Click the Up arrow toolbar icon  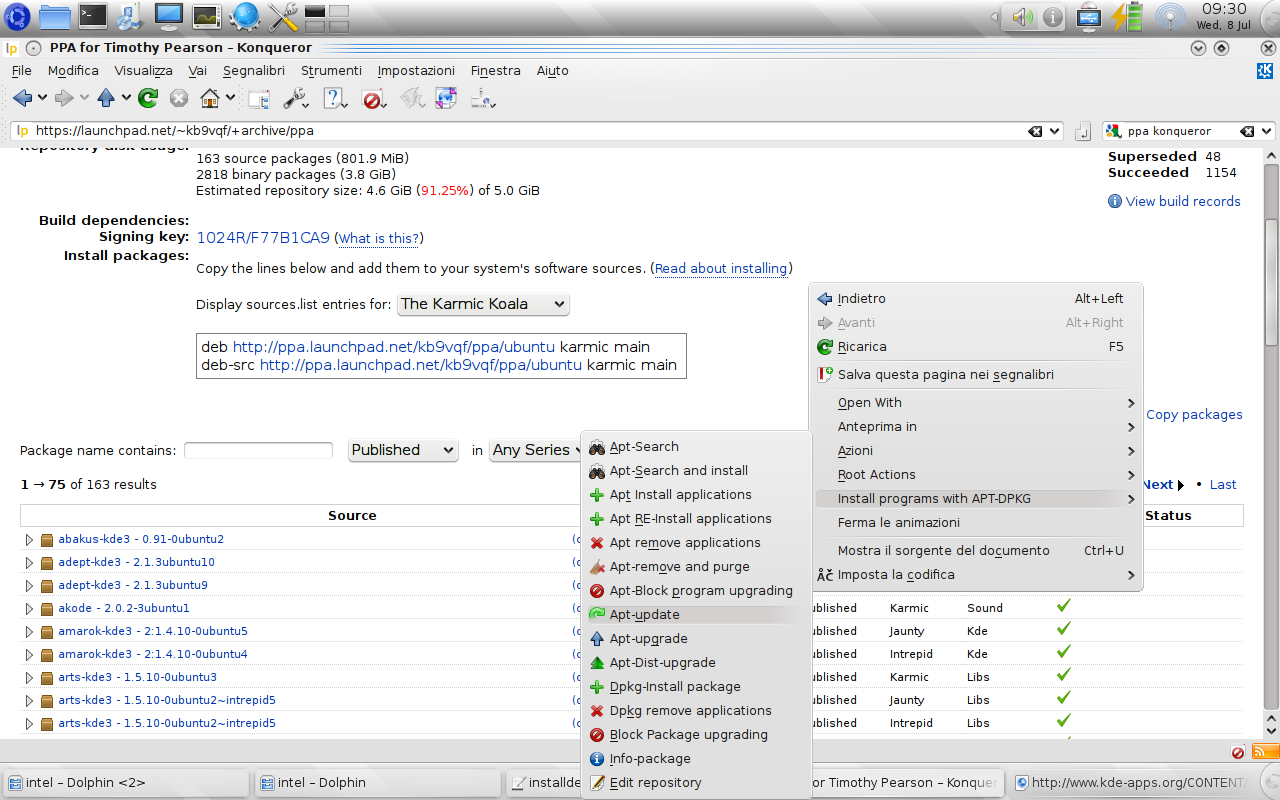coord(106,98)
